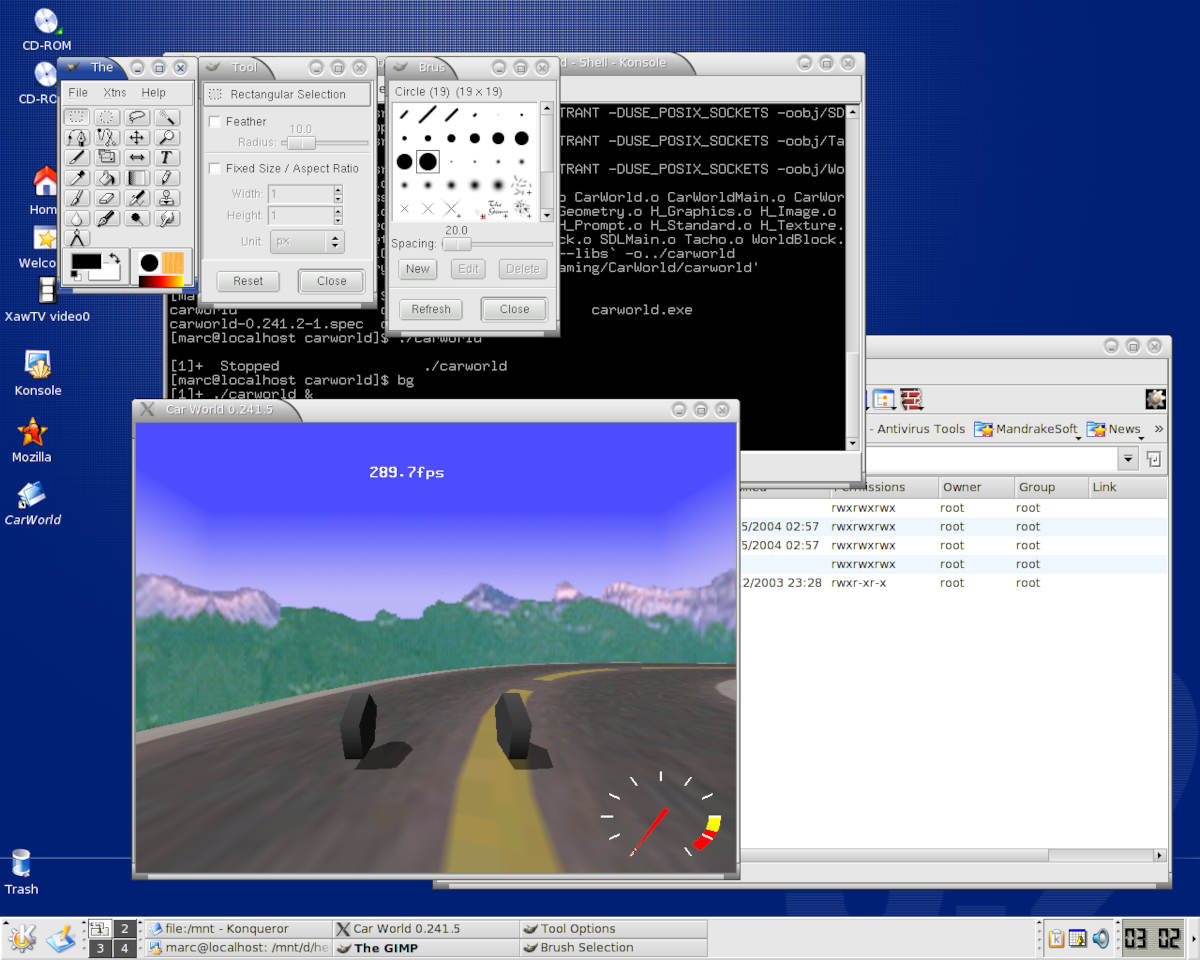Select the Clone stamp tool
The height and width of the screenshot is (960, 1200).
(x=167, y=198)
